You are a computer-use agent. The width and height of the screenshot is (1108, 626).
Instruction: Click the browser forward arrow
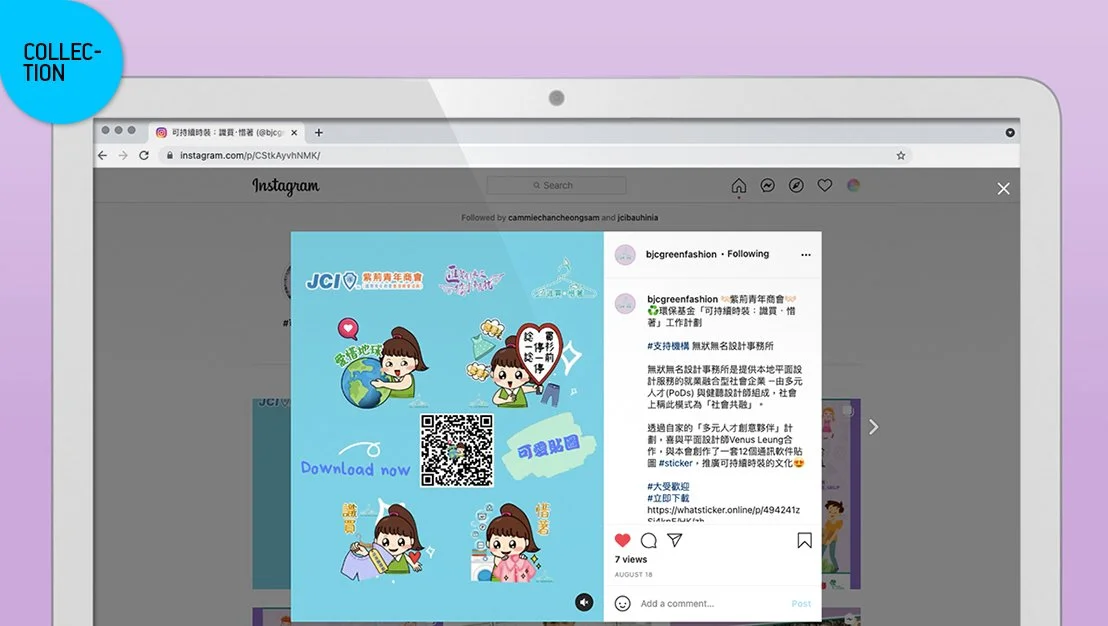point(123,155)
